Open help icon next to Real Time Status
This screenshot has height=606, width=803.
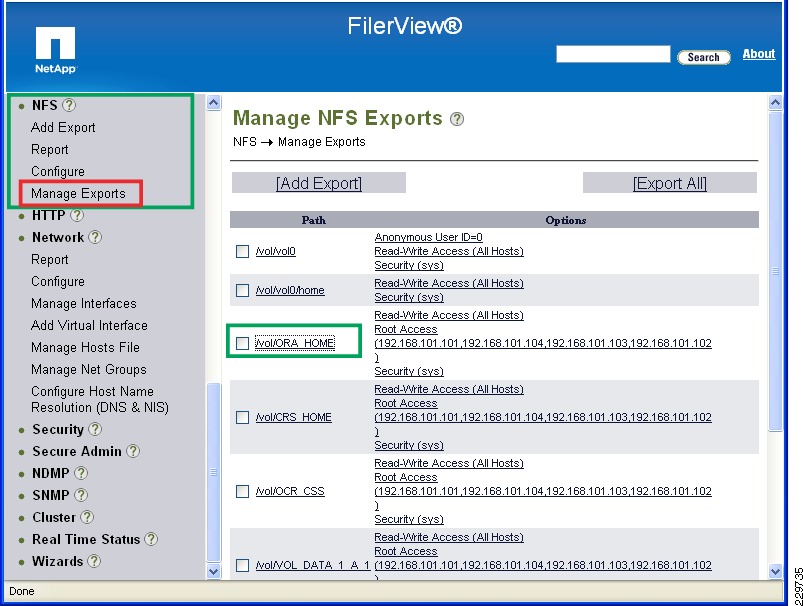[151, 539]
